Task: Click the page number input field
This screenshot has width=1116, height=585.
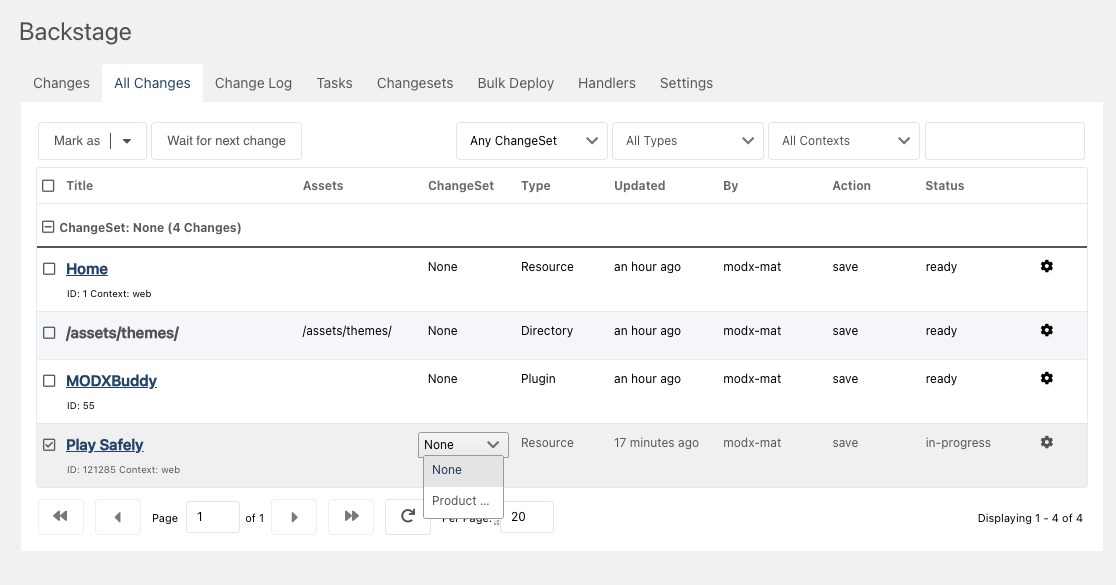Action: click(x=213, y=517)
